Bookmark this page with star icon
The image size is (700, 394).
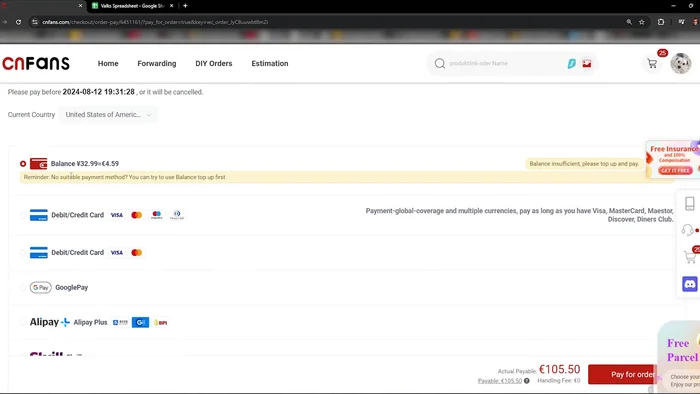(x=642, y=22)
